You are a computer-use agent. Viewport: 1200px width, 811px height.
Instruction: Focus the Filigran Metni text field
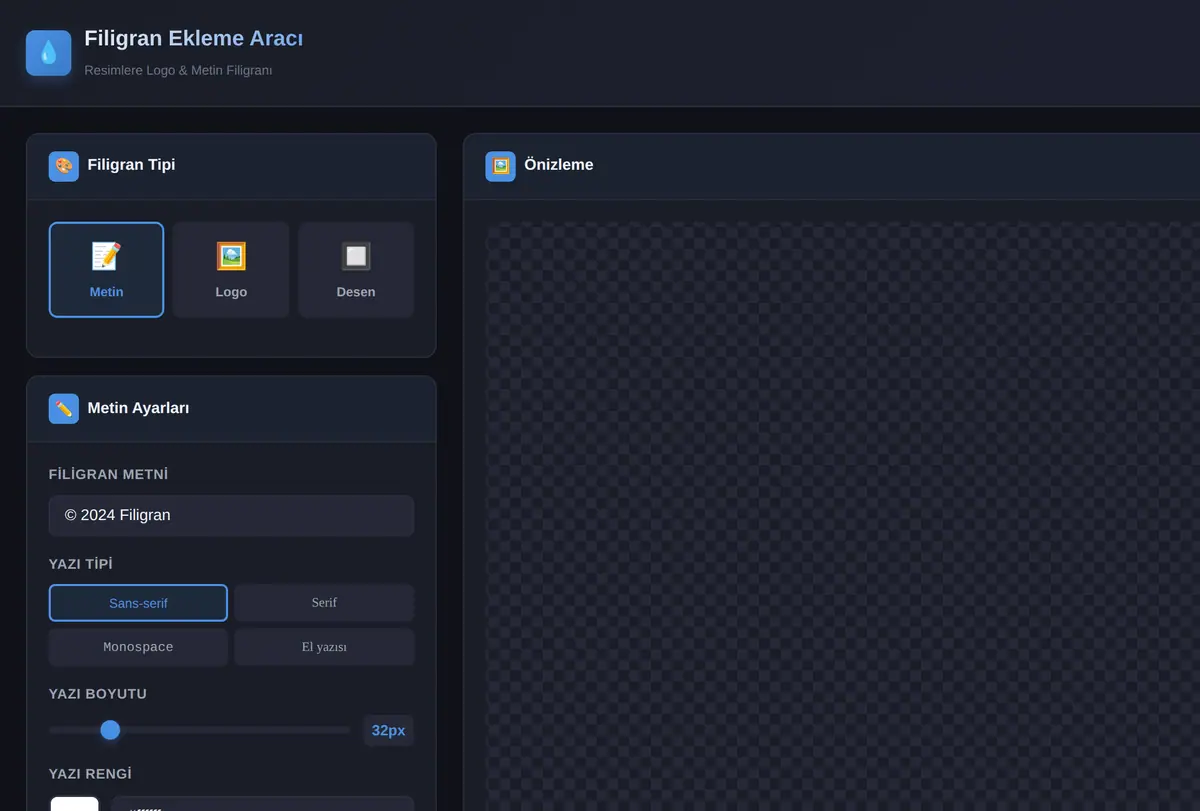[231, 516]
